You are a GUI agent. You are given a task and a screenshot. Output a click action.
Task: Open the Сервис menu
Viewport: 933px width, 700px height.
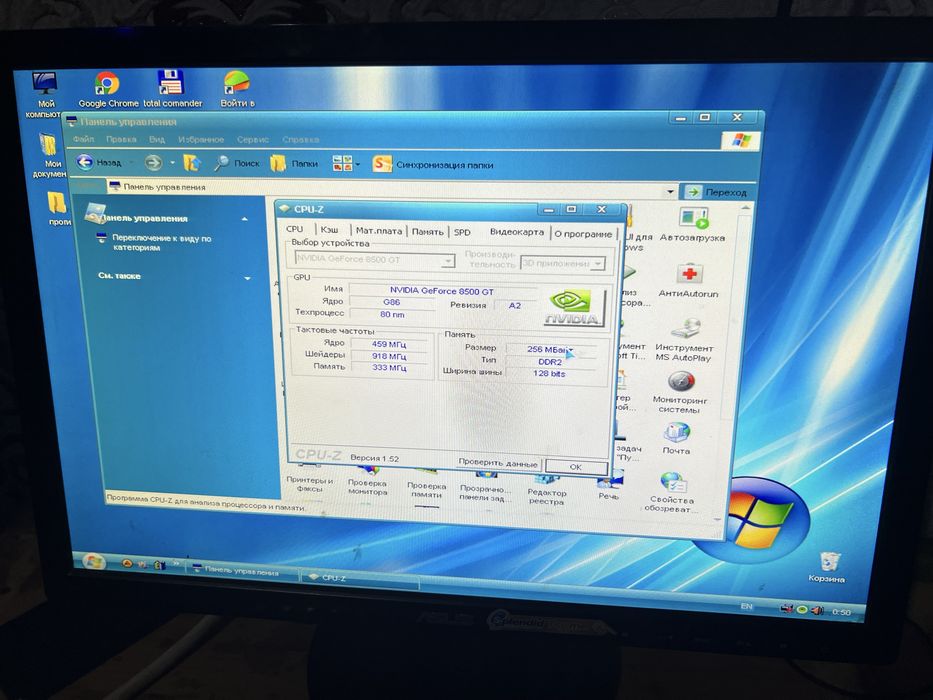pos(253,140)
